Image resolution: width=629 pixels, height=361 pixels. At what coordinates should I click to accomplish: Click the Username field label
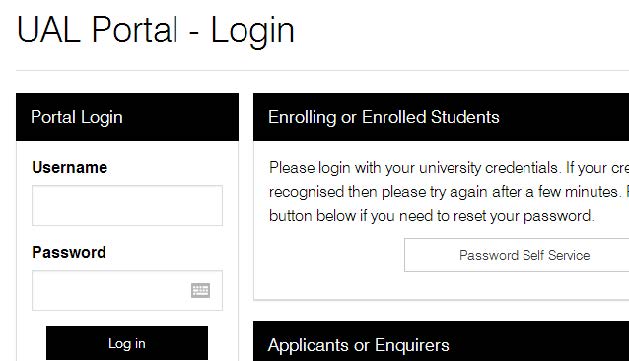69,167
